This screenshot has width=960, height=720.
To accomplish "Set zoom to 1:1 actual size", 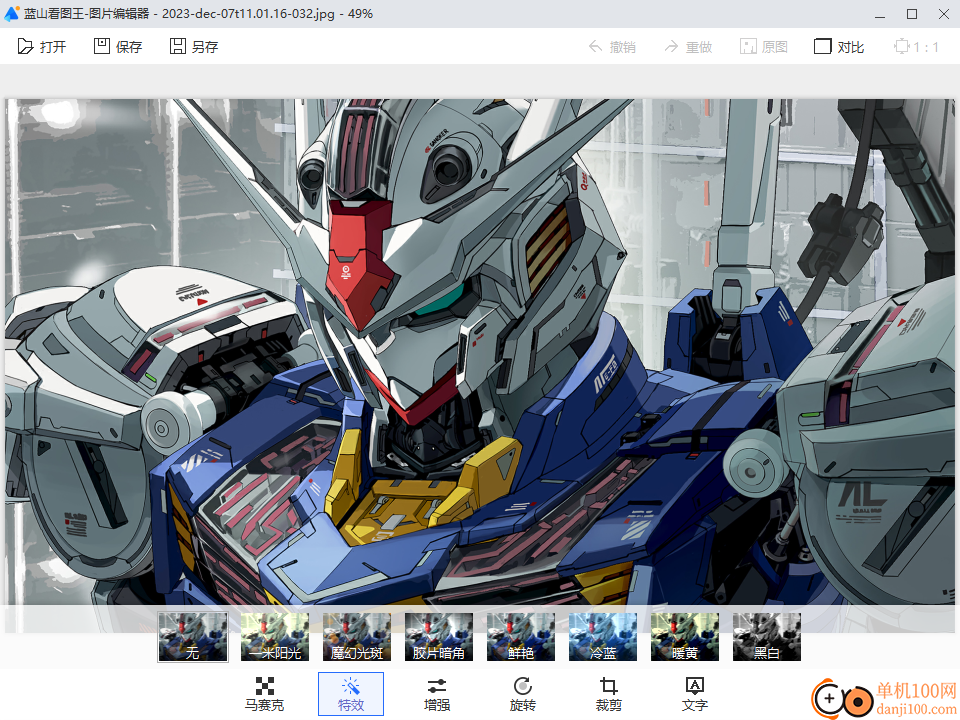I will coord(917,47).
